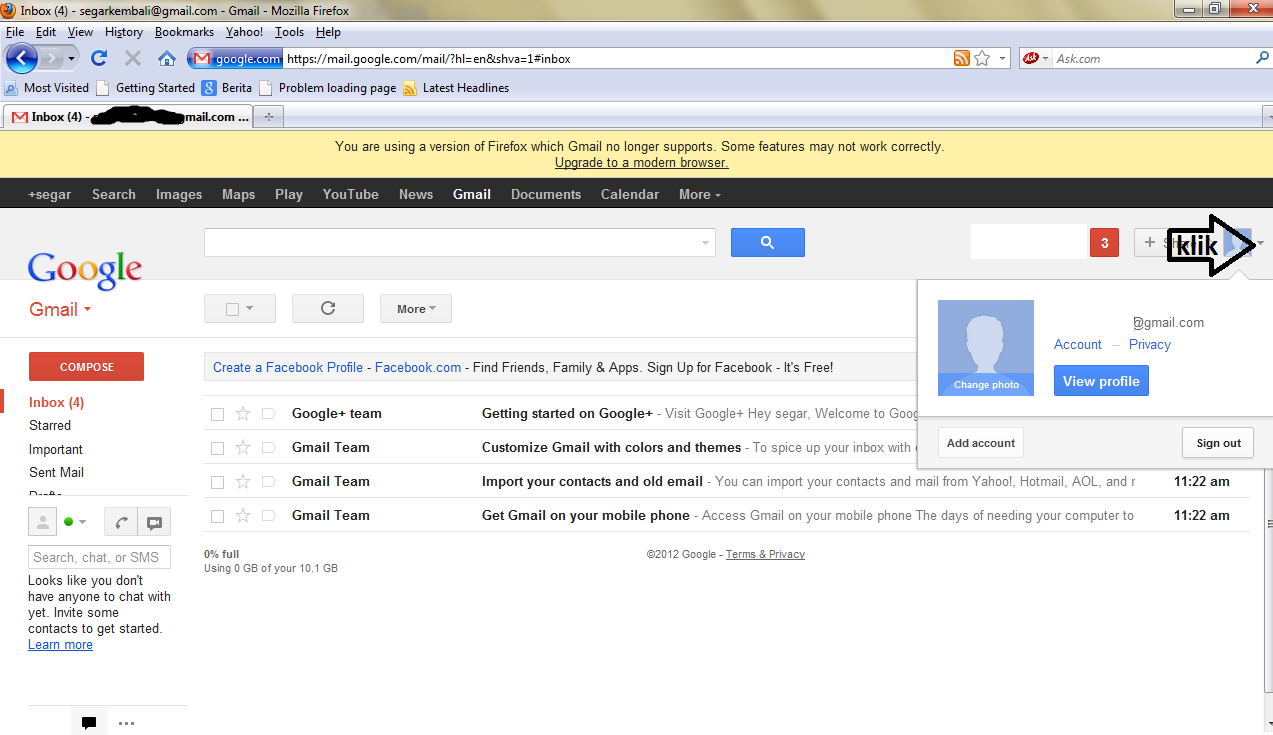Click the chat video camera icon
Viewport: 1273px width, 735px height.
pos(154,522)
